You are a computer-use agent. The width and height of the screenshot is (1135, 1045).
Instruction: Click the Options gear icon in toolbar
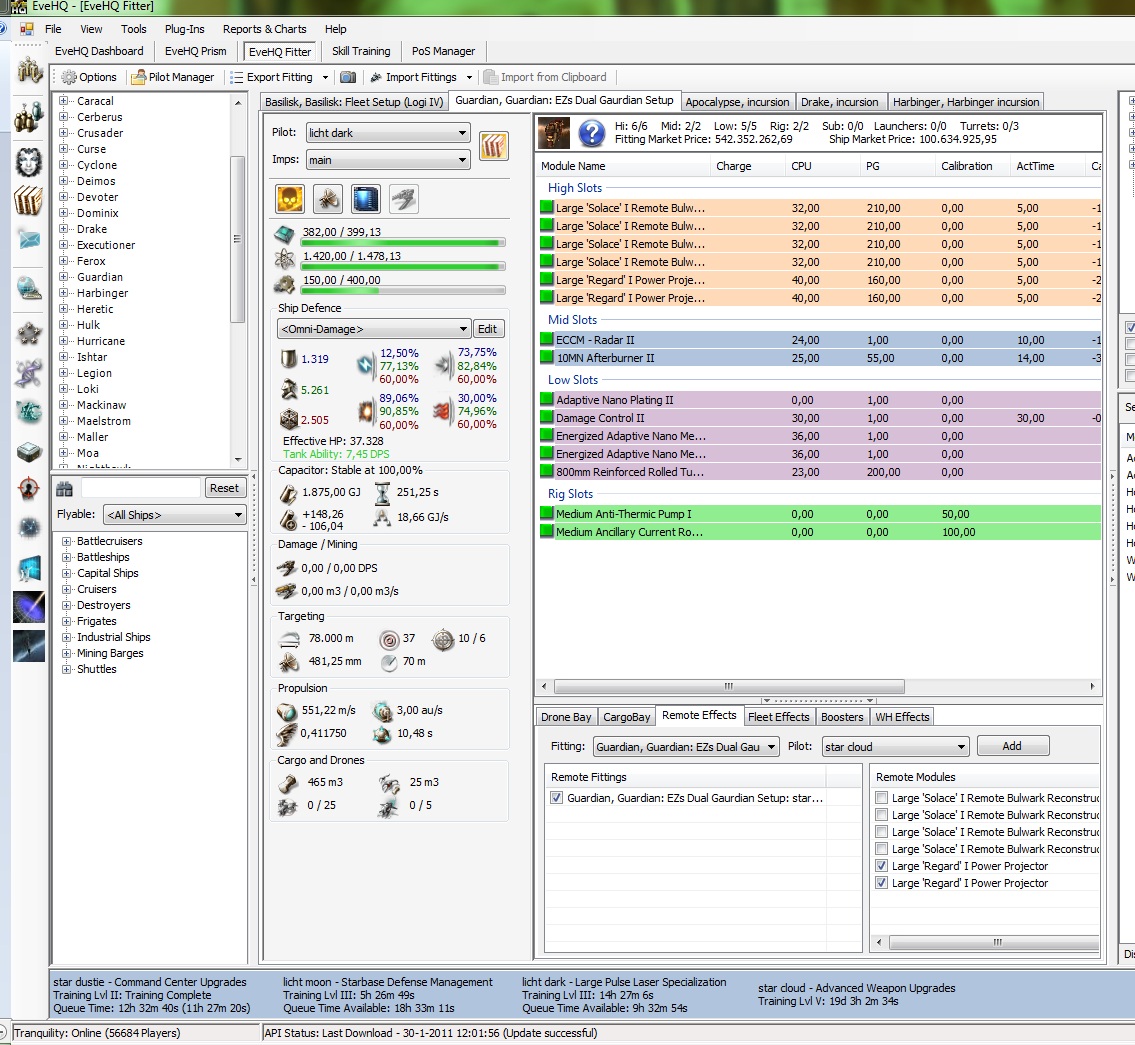click(69, 77)
